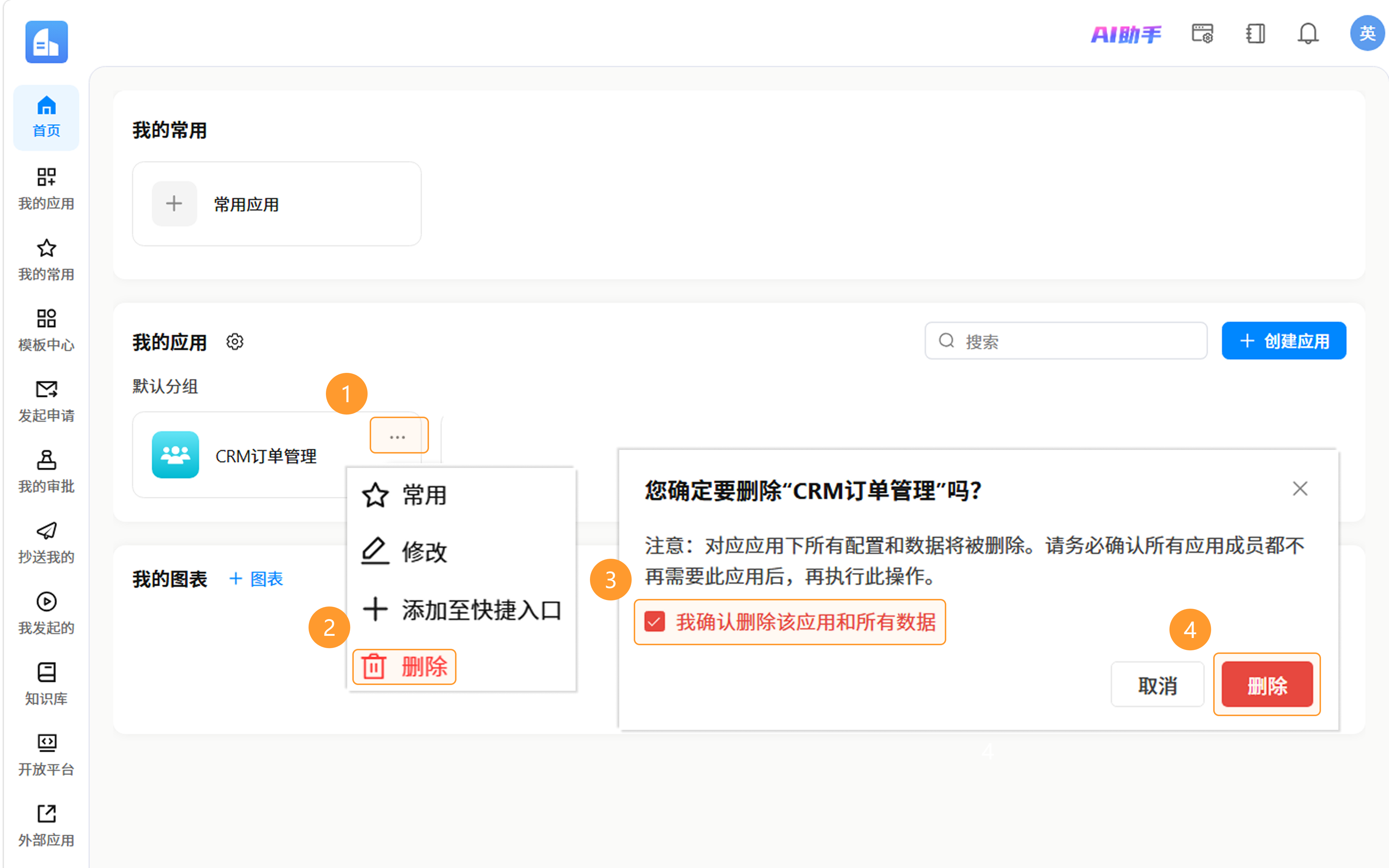This screenshot has width=1389, height=868.
Task: Click the 我的常用 section heading
Action: coord(169,130)
